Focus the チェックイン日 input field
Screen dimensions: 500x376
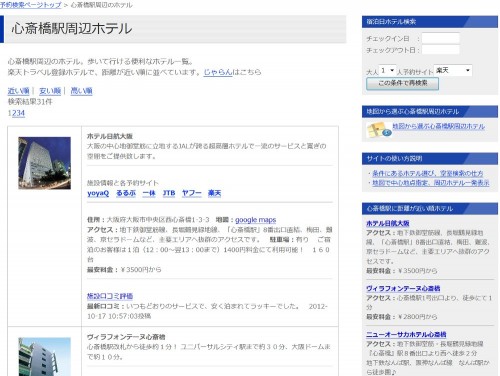(440, 38)
